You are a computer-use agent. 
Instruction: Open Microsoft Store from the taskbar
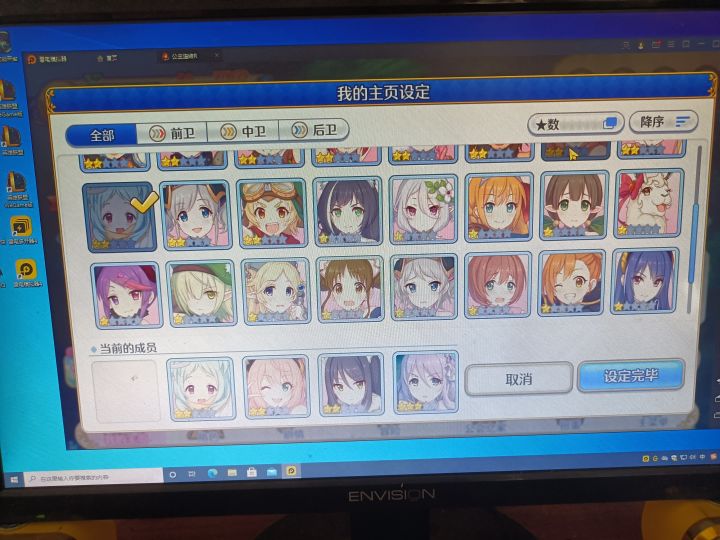[x=252, y=472]
